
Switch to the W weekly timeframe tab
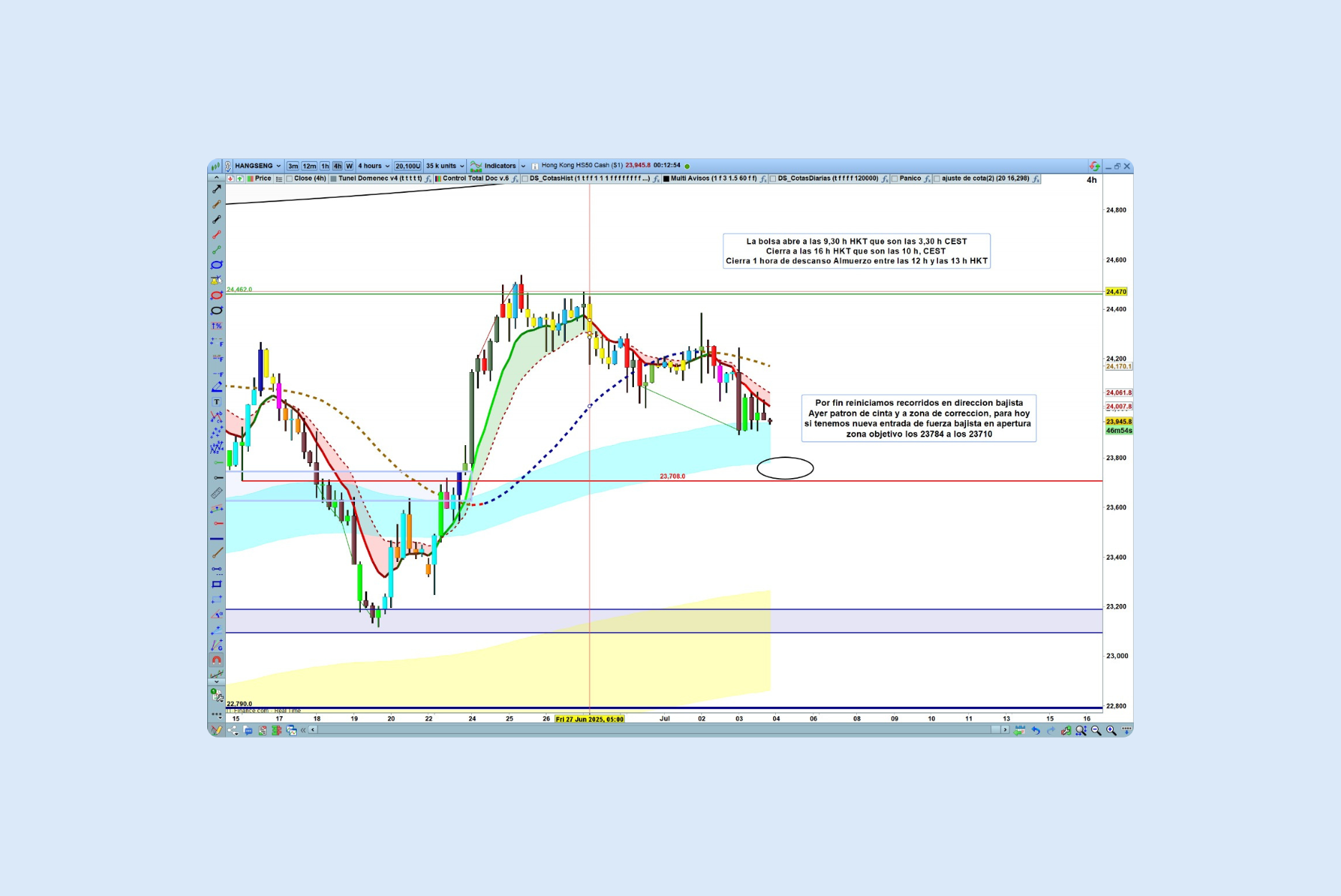point(349,166)
